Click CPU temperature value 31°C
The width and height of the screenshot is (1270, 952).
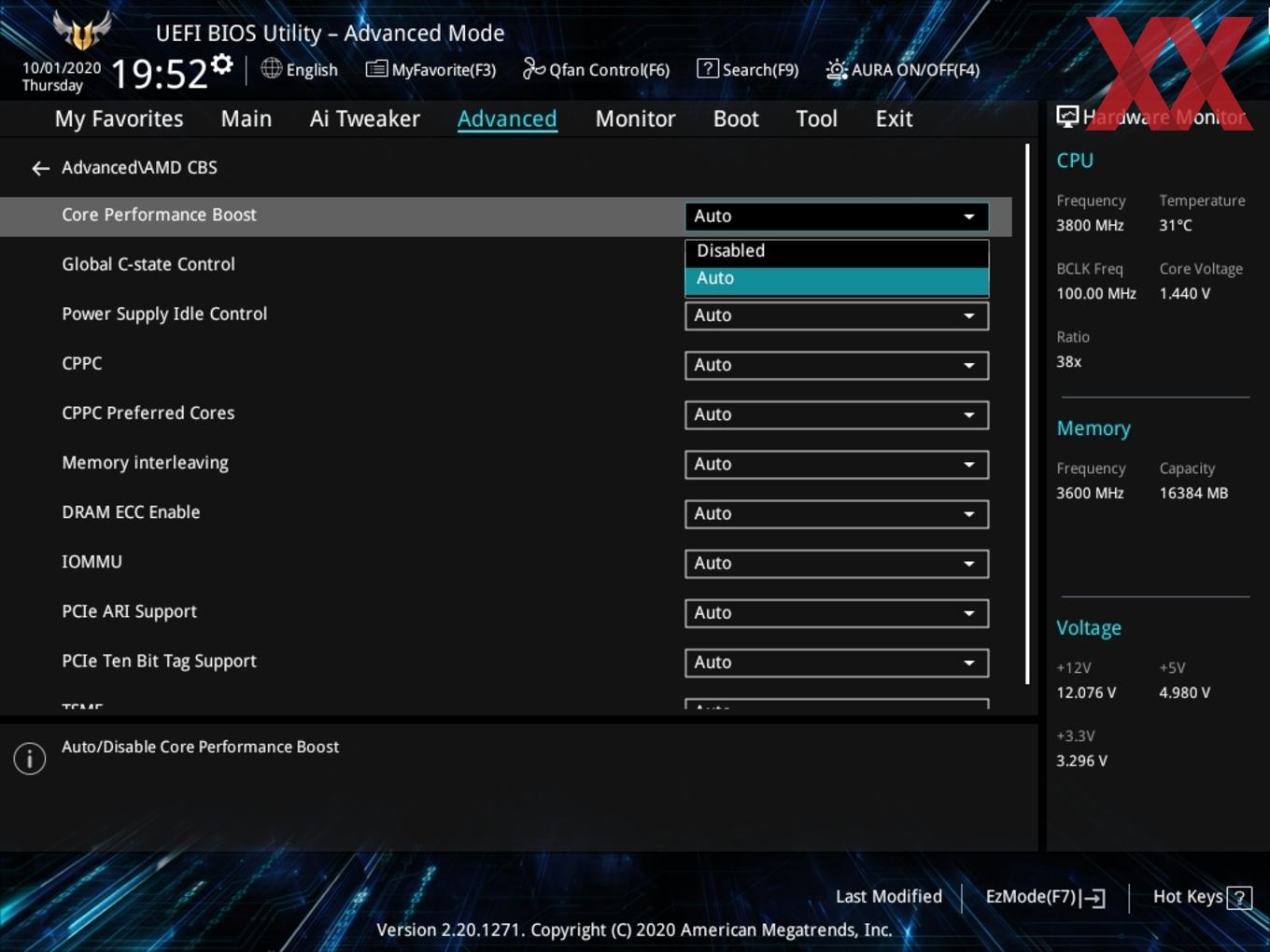(x=1176, y=225)
